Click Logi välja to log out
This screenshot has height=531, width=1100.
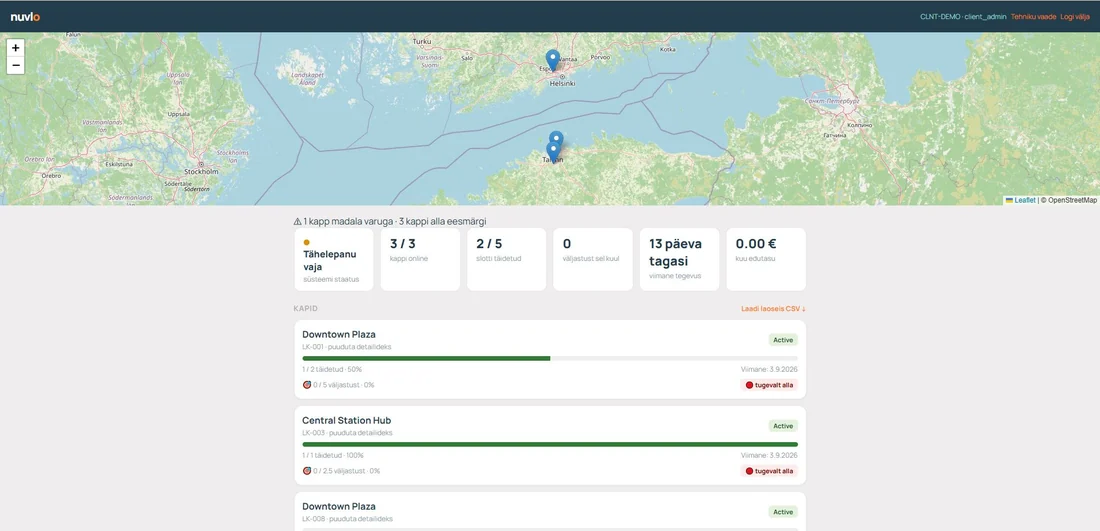[1077, 17]
